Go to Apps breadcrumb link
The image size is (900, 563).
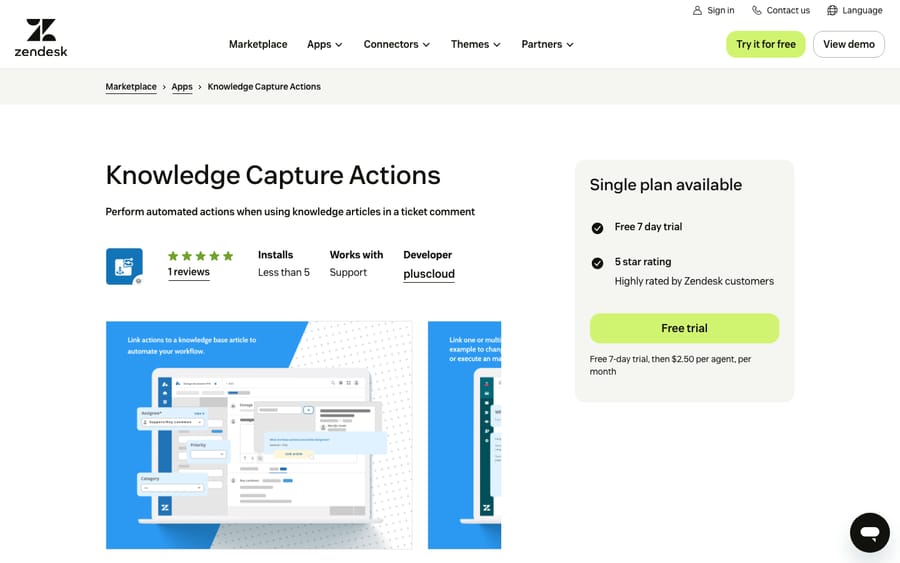point(182,87)
